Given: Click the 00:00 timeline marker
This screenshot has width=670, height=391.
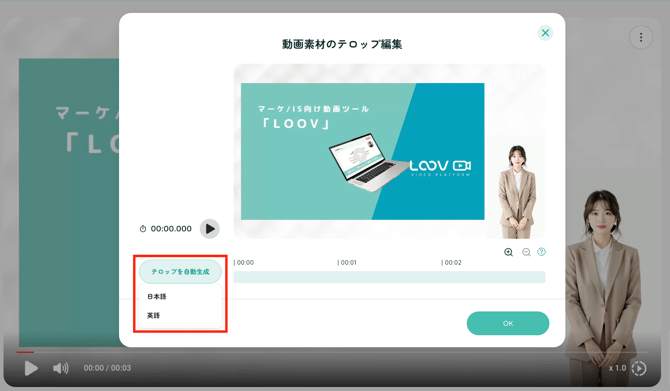Looking at the screenshot, I should pyautogui.click(x=244, y=262).
